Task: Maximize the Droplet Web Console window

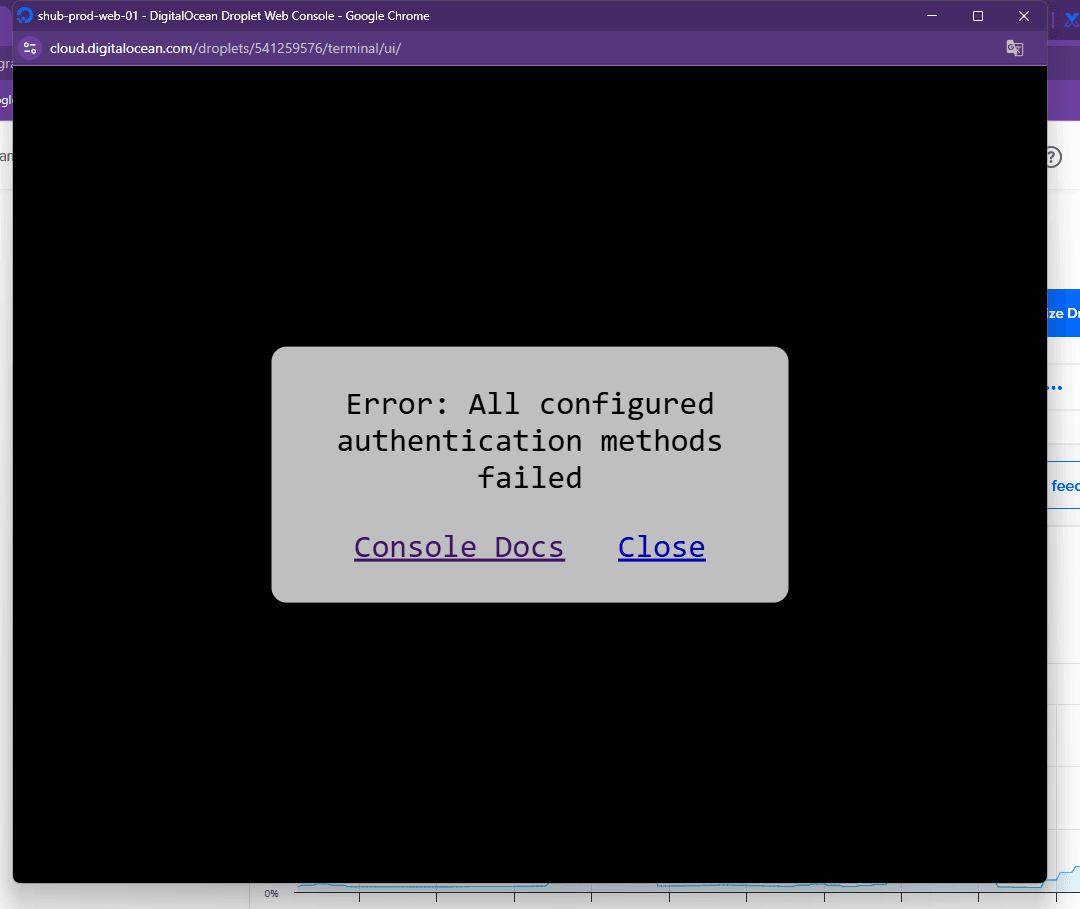Action: [978, 16]
